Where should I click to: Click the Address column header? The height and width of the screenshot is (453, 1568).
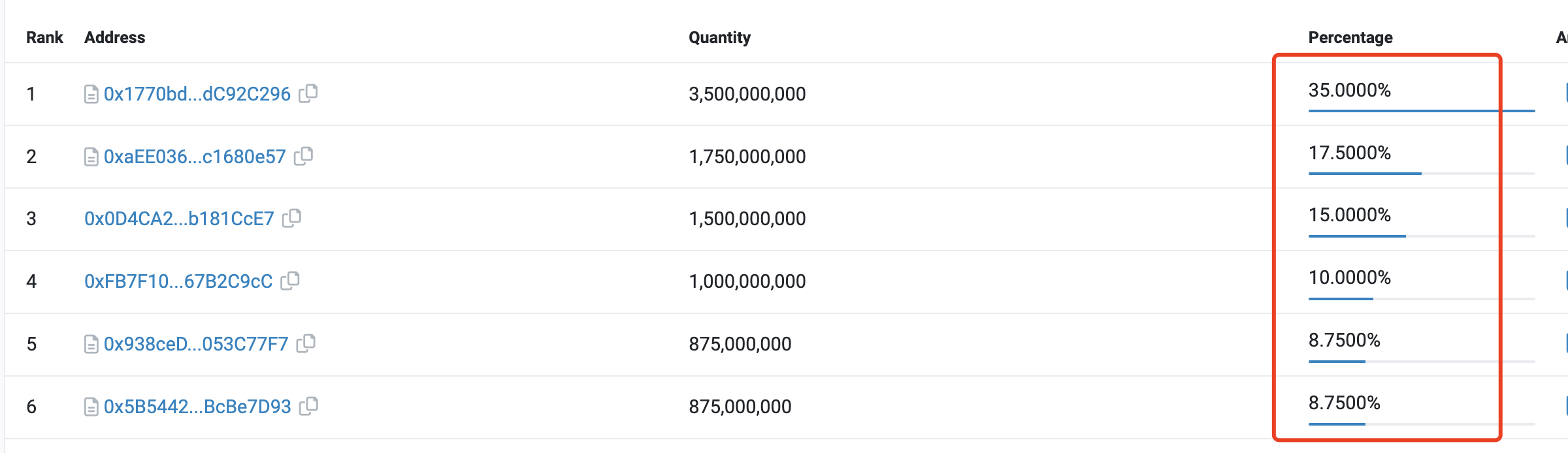115,37
